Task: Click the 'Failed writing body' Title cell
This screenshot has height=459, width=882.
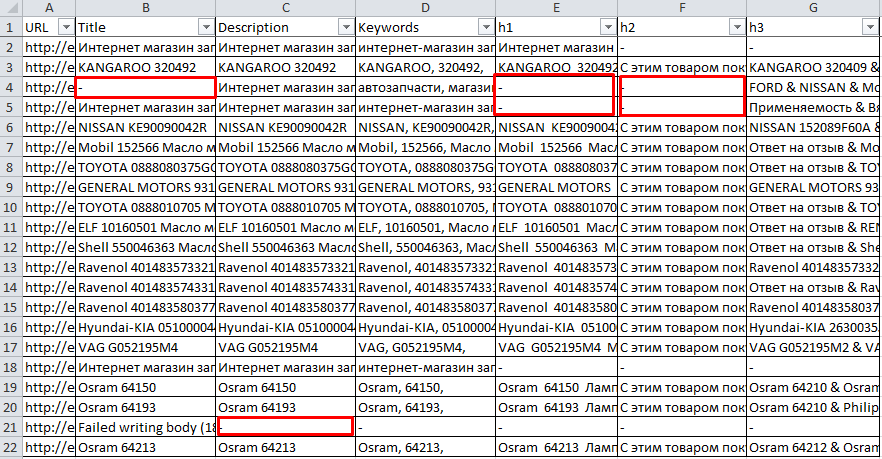Action: [x=145, y=427]
